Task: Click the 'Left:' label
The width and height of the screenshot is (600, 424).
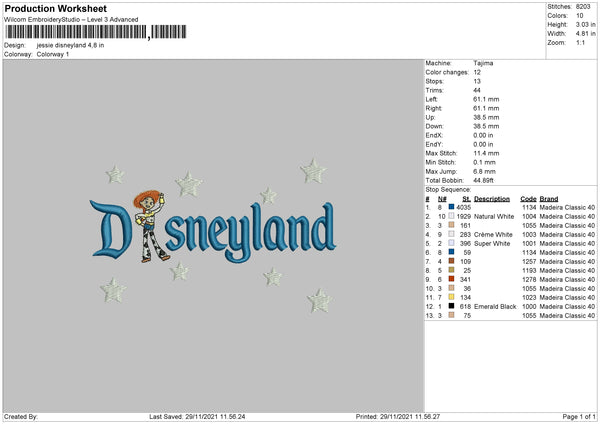Action: coord(432,99)
